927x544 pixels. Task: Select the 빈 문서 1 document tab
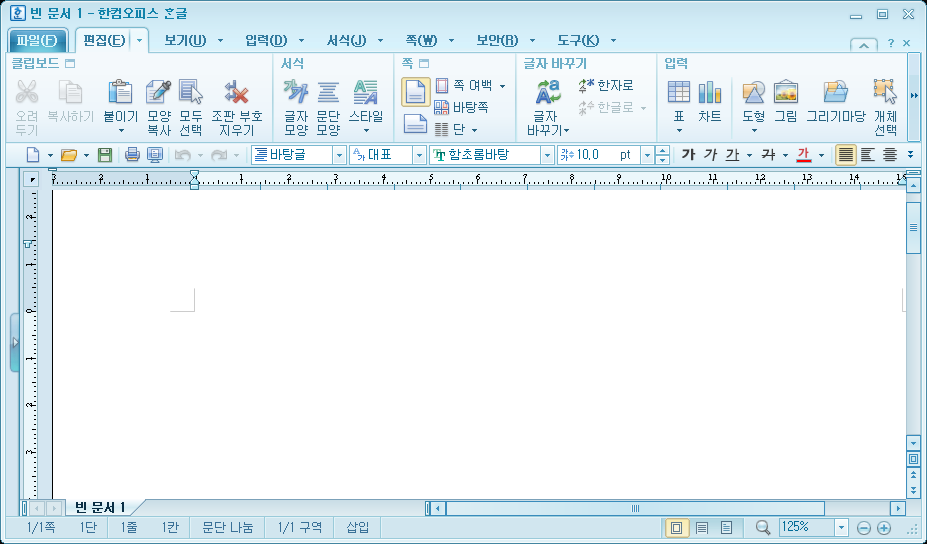tap(100, 507)
